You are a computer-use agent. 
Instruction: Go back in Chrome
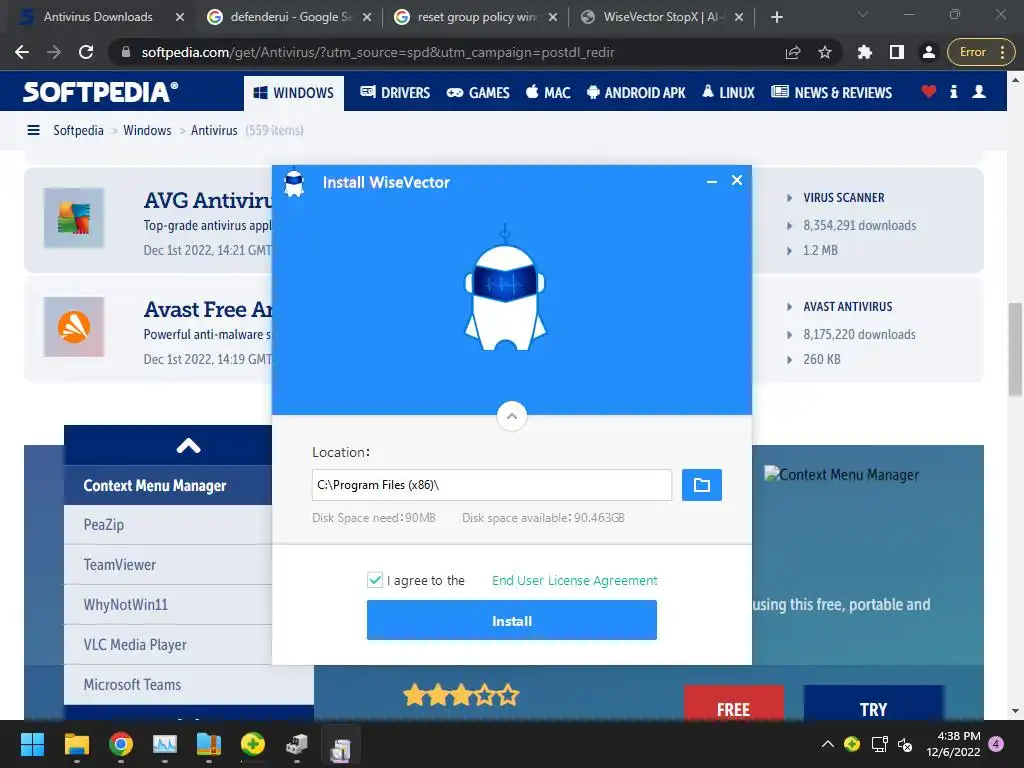[22, 52]
